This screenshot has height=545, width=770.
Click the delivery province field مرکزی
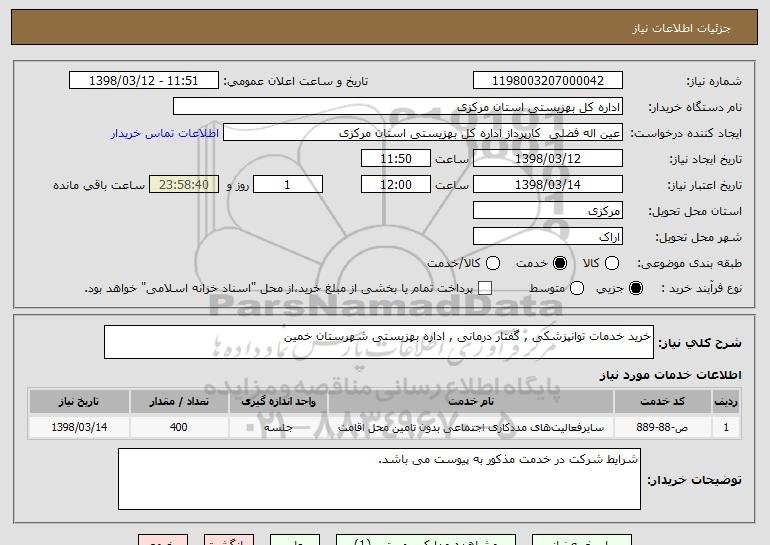tap(548, 211)
